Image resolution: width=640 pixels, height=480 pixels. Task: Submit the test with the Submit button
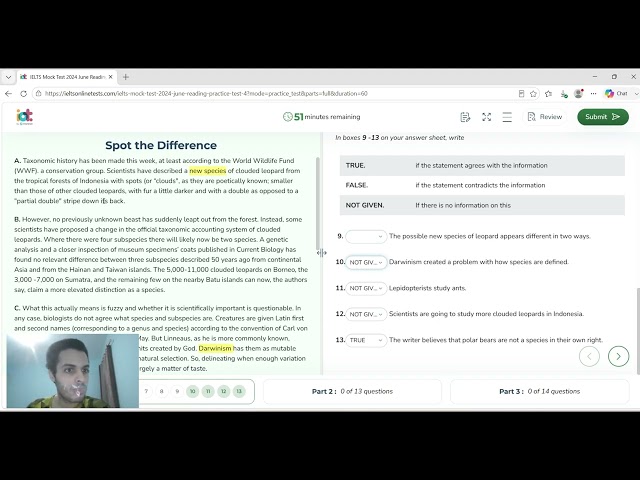coord(602,117)
